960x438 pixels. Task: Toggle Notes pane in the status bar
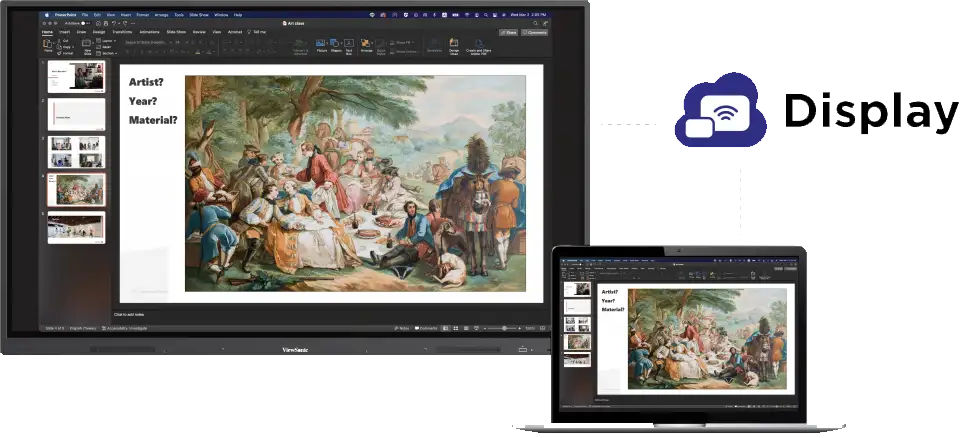[x=401, y=328]
